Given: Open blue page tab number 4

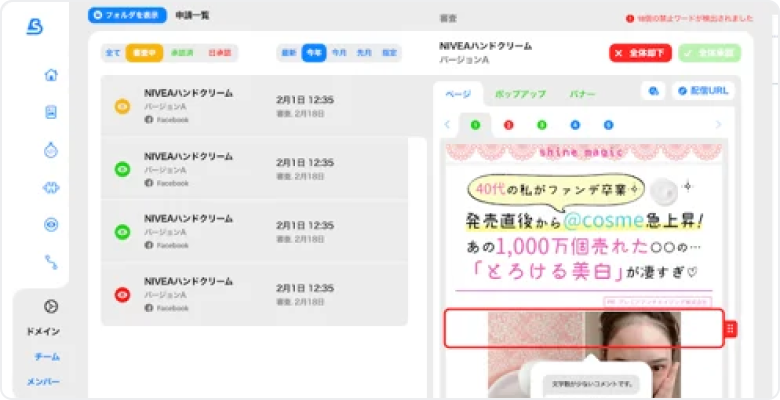Looking at the screenshot, I should coord(575,125).
